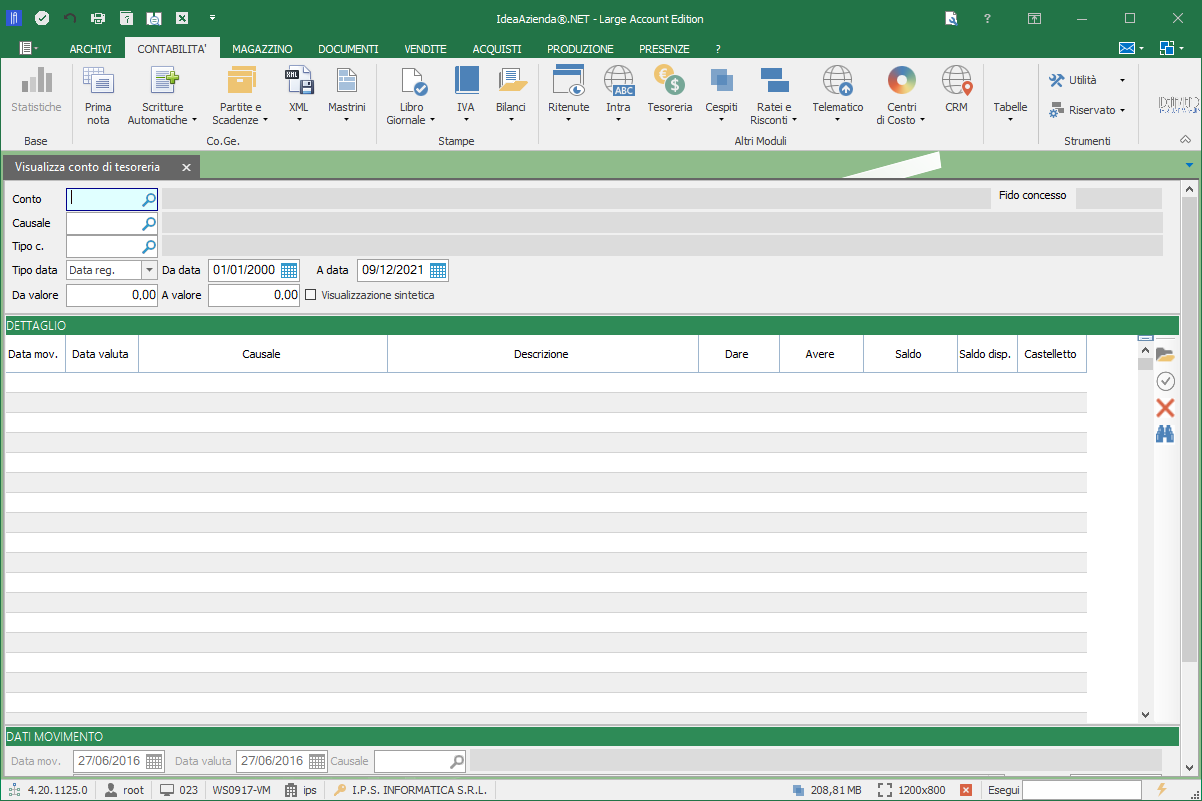Click the confirm checkmark circle icon

pyautogui.click(x=1165, y=381)
